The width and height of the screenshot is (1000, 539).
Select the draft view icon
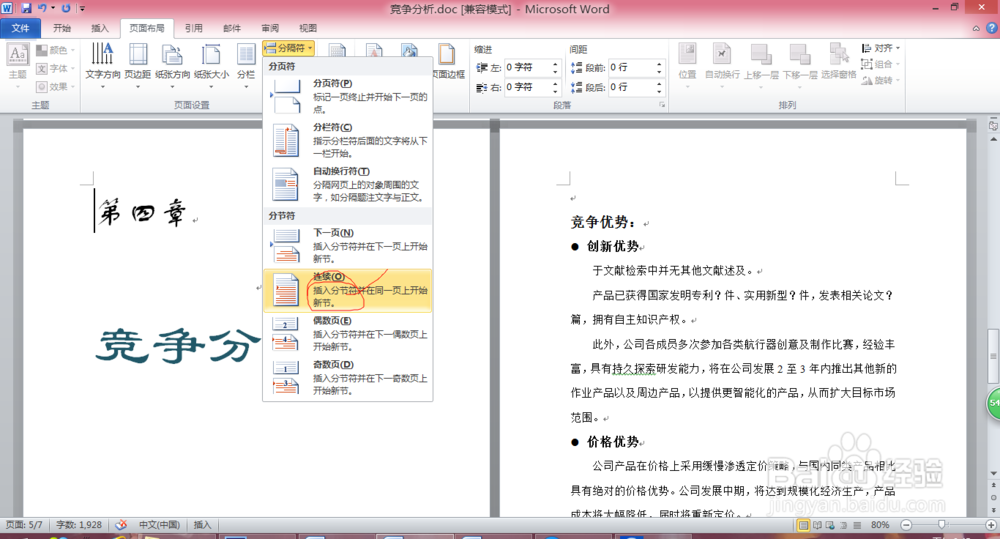857,525
